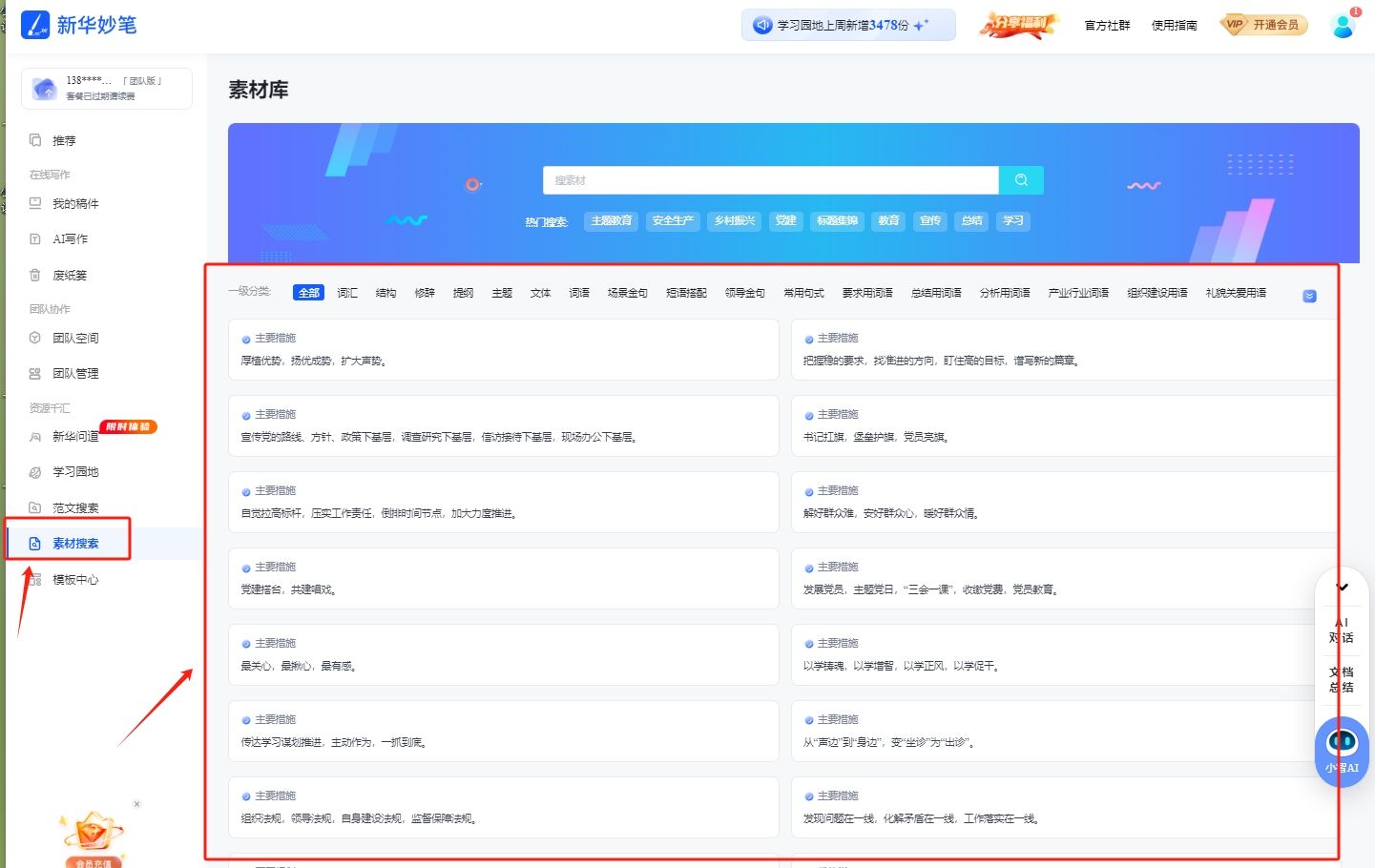The width and height of the screenshot is (1375, 868).
Task: Switch to the 组织建设用语 category
Action: (x=1157, y=293)
